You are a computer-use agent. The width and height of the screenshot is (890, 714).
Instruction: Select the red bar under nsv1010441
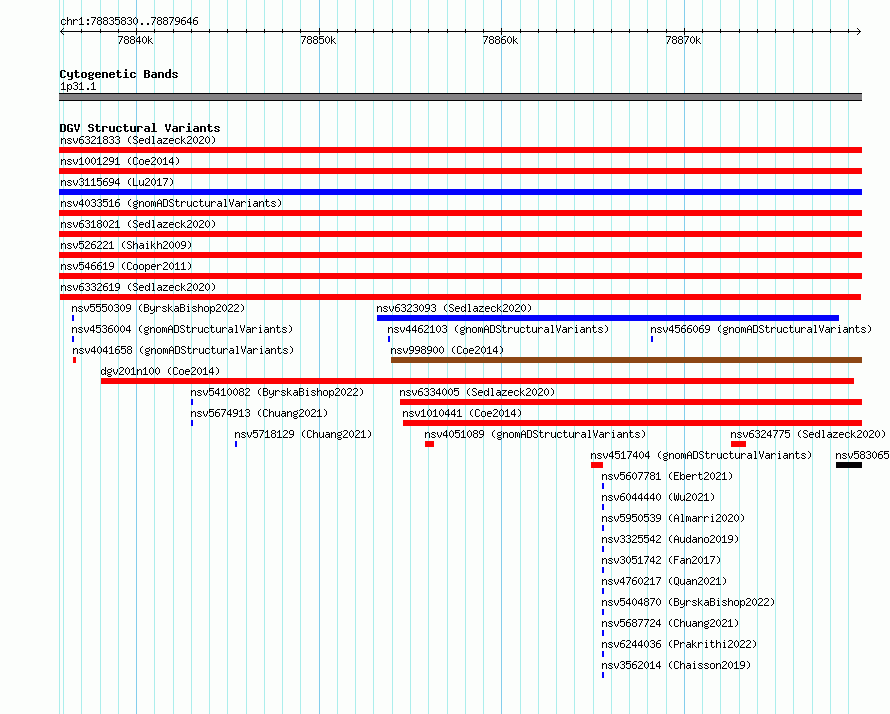click(632, 423)
